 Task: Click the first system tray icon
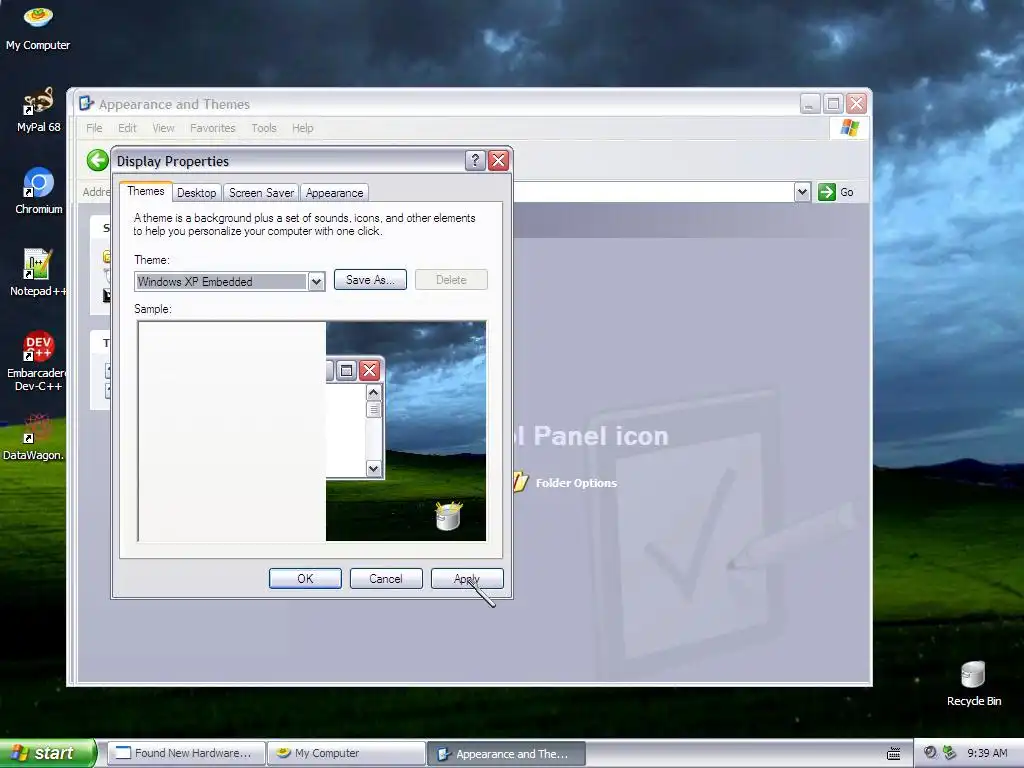pos(930,753)
